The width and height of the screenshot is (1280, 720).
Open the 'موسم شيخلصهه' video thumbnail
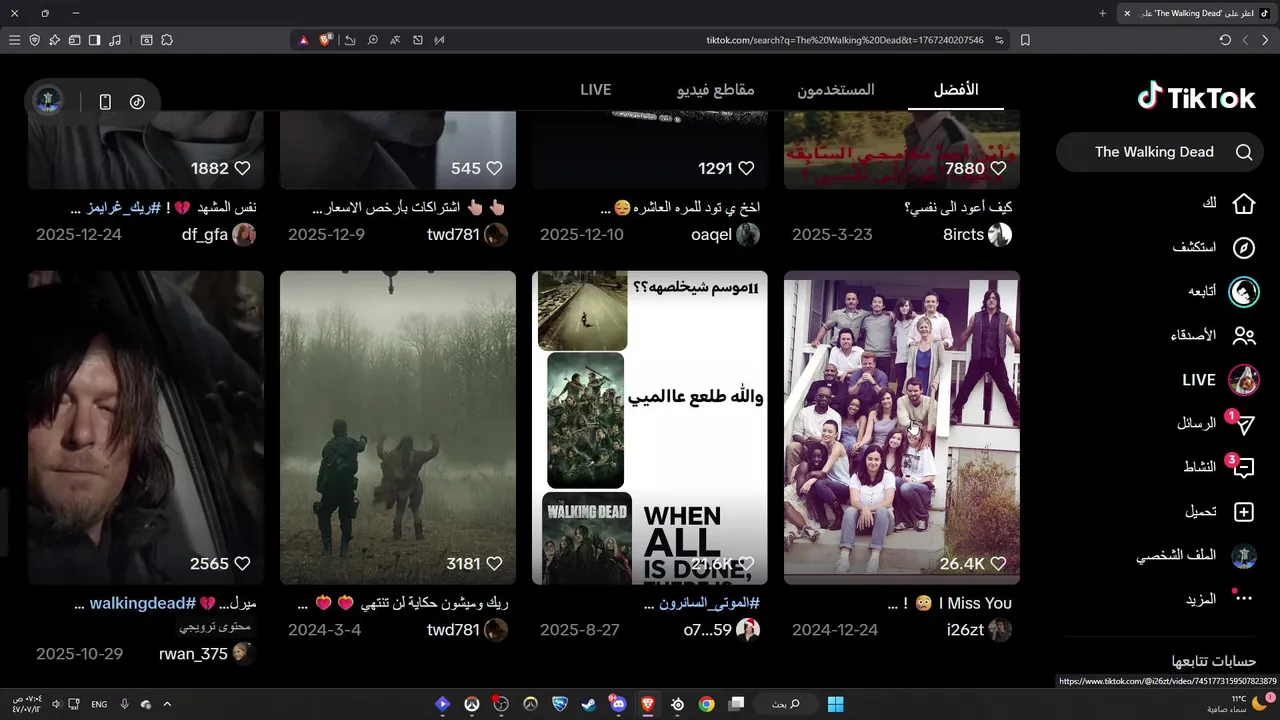point(650,427)
